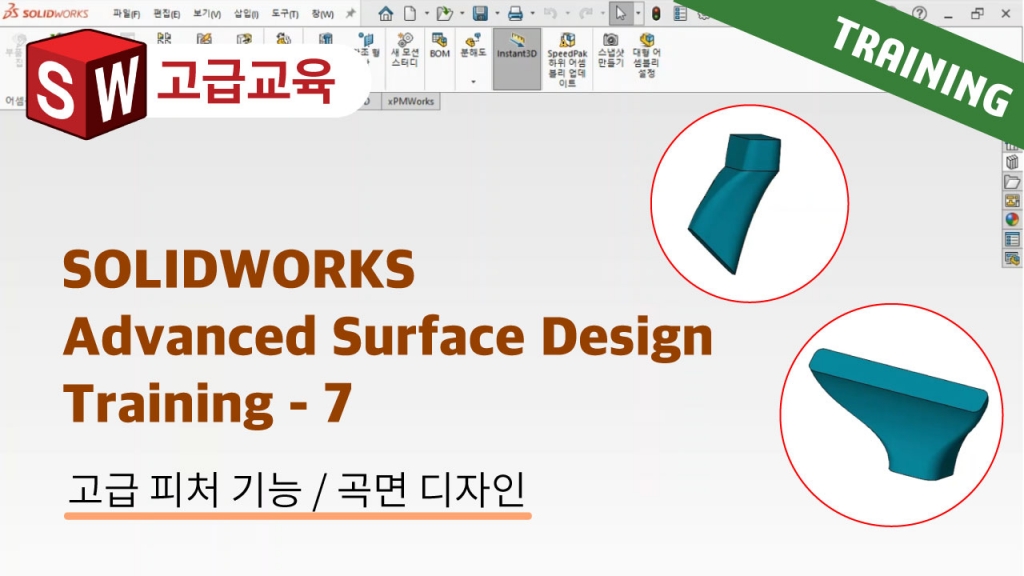Open the 도구(T) menu
This screenshot has width=1024, height=576.
tap(285, 14)
